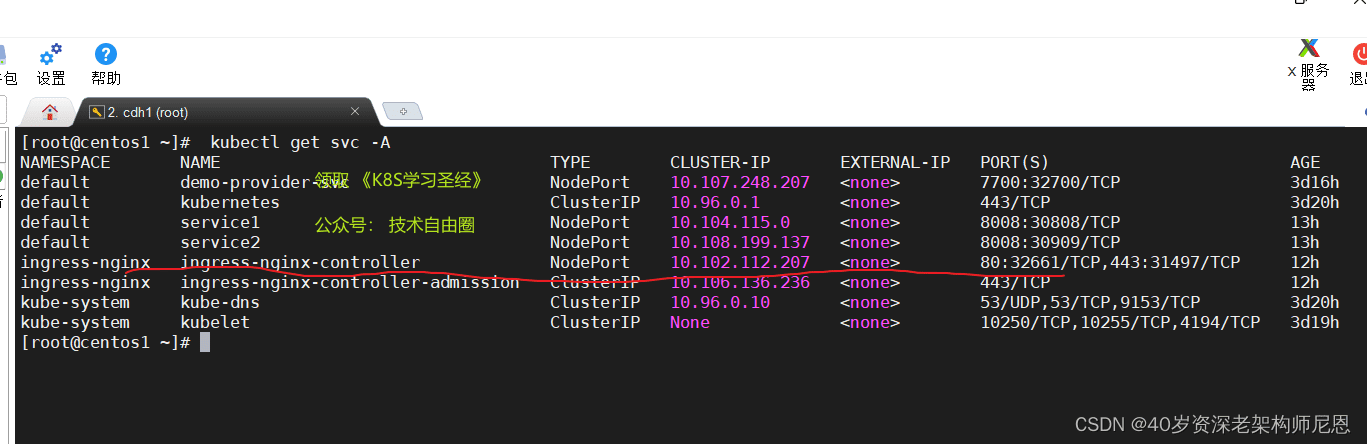The height and width of the screenshot is (444, 1367).
Task: Click the ingress-nginx-controller service name
Action: (x=300, y=262)
